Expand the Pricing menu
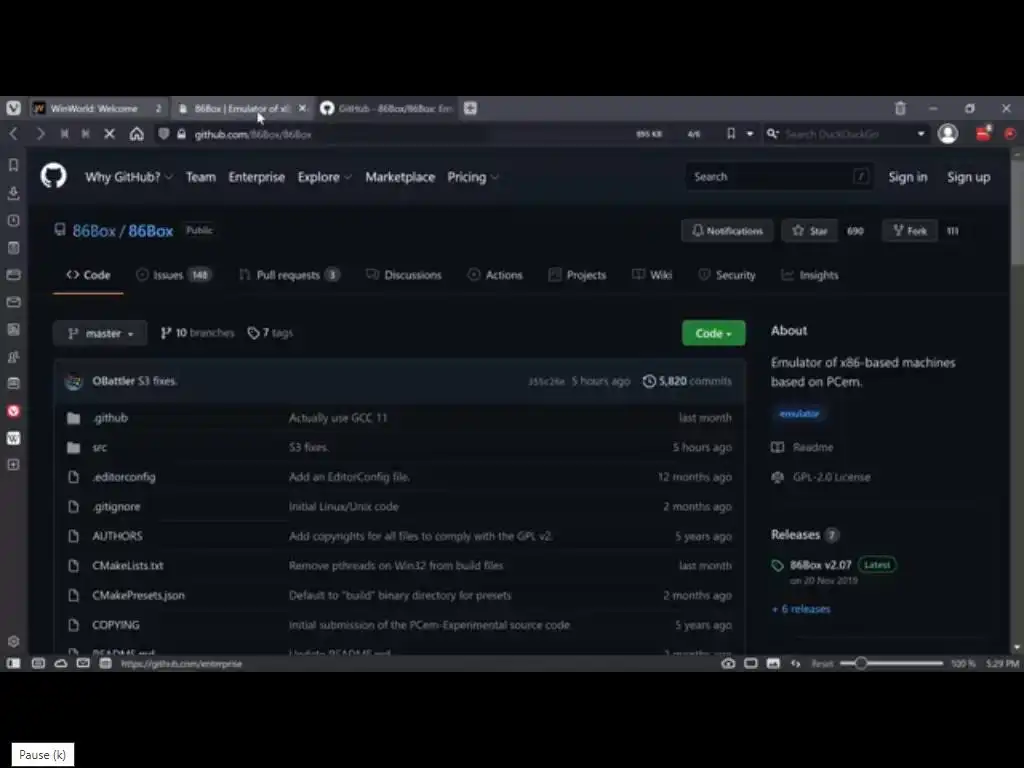1024x768 pixels. pos(473,177)
